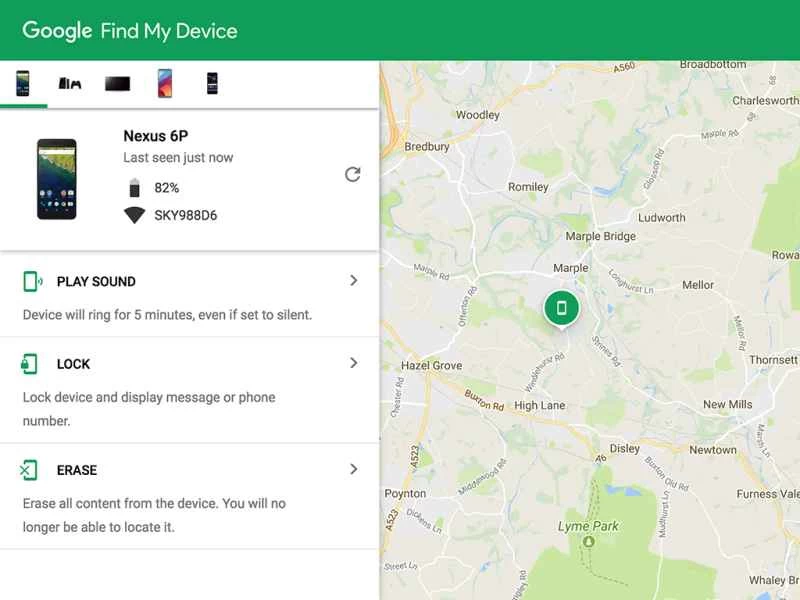800x600 pixels.
Task: Select the black TV device tab
Action: tap(118, 83)
